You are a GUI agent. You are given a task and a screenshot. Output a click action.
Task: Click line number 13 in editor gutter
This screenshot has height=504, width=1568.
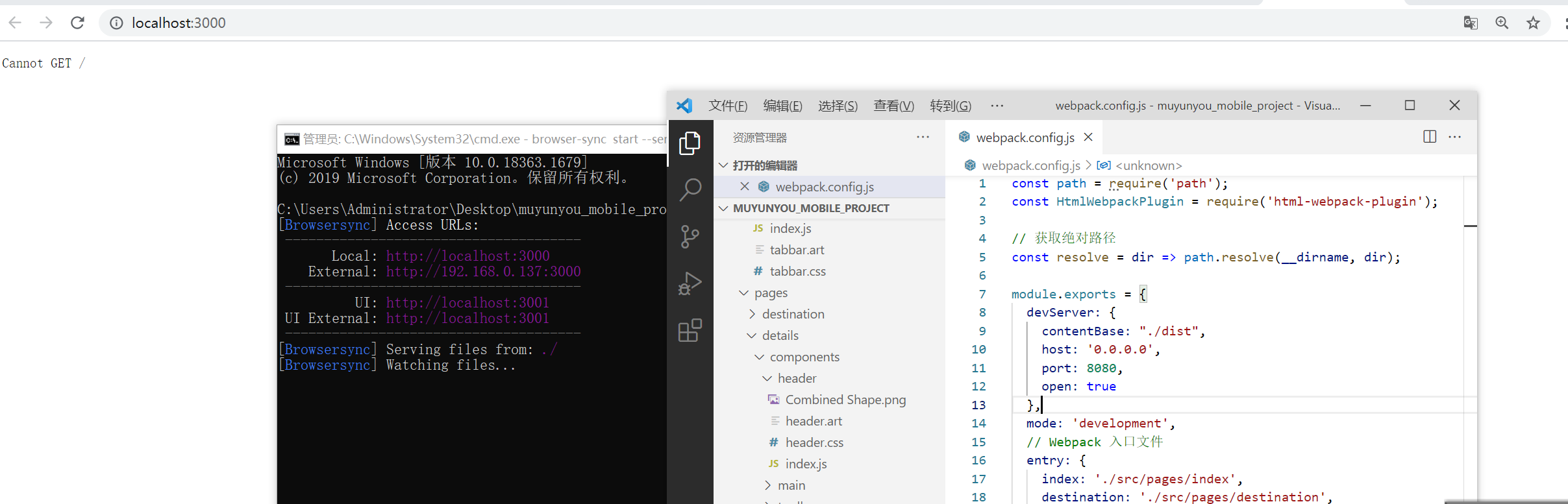tap(978, 405)
